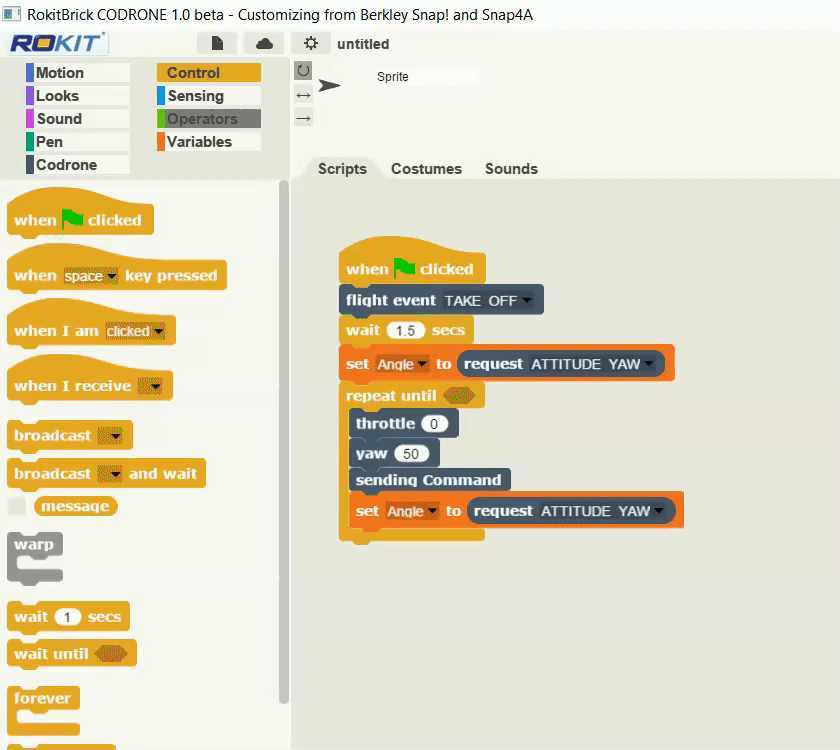Image resolution: width=840 pixels, height=750 pixels.
Task: Open the cloud menu icon
Action: (x=264, y=43)
